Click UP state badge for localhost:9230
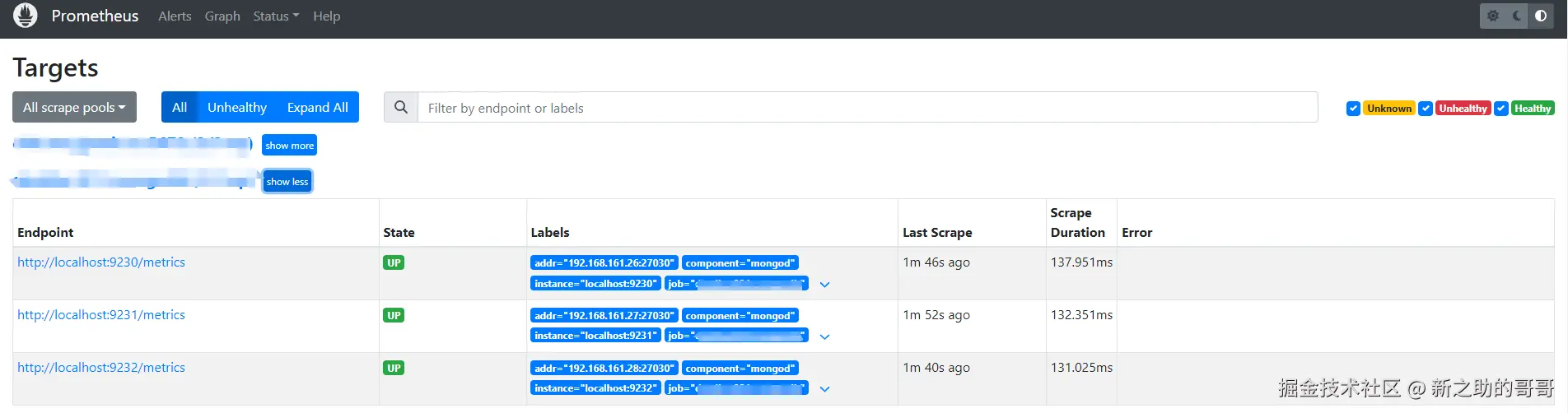1568x413 pixels. [394, 262]
